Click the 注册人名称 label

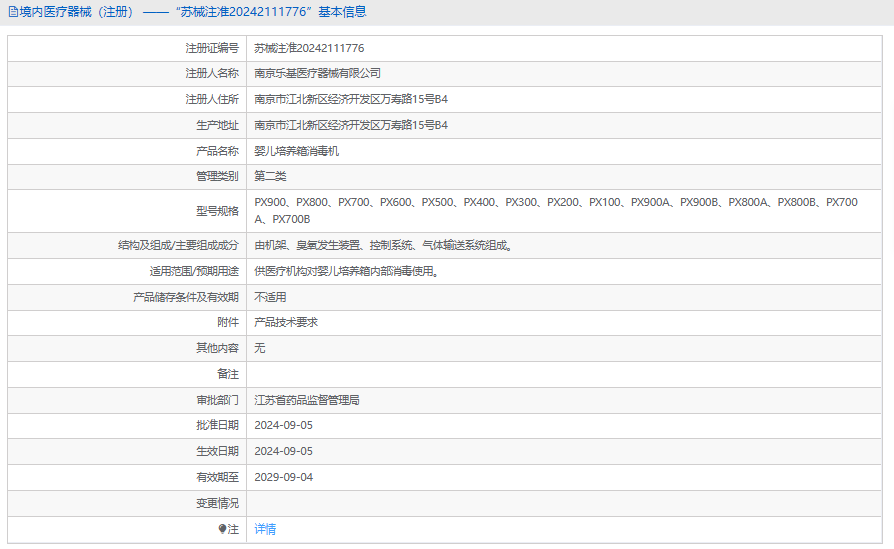[x=212, y=74]
